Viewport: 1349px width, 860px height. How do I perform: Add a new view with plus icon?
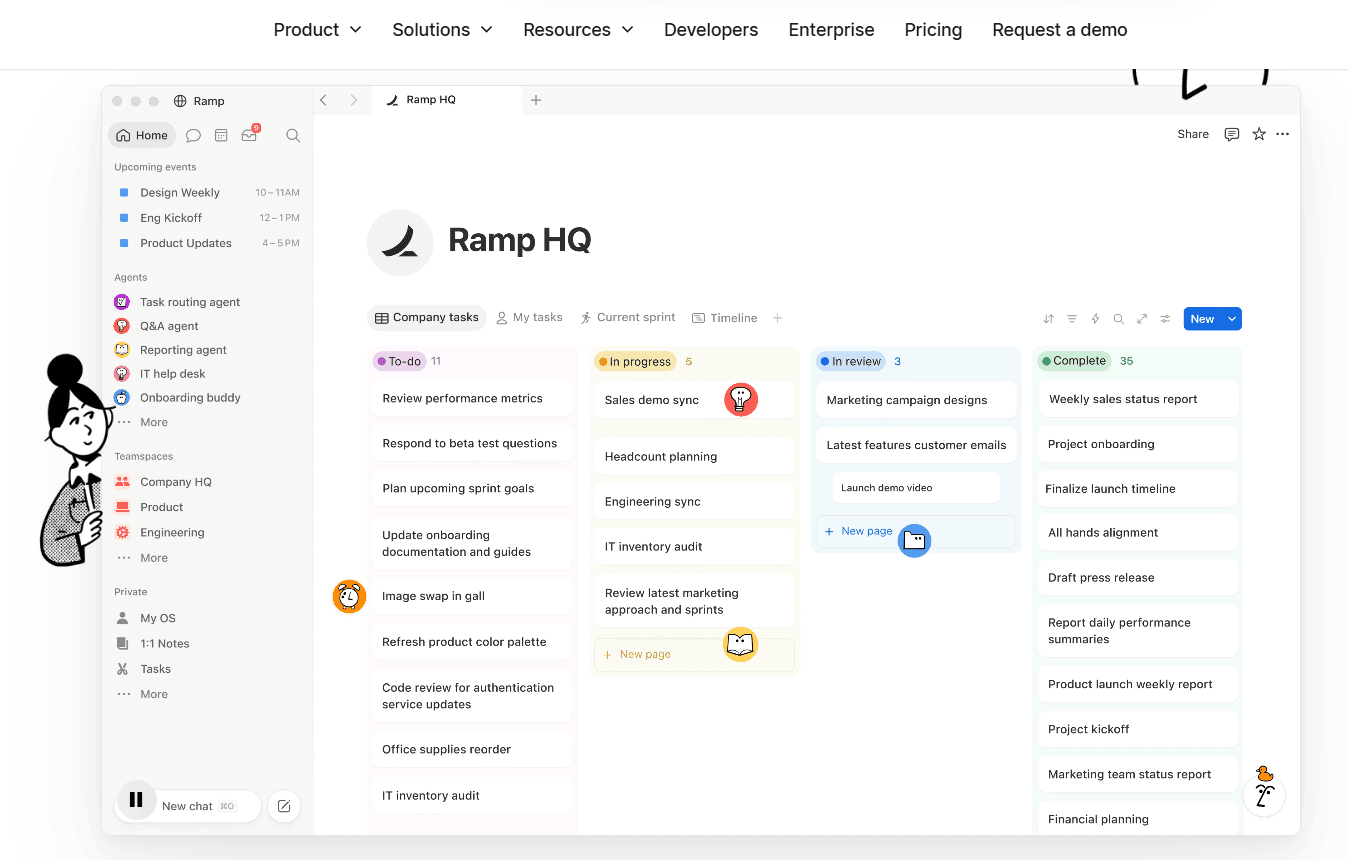(777, 318)
